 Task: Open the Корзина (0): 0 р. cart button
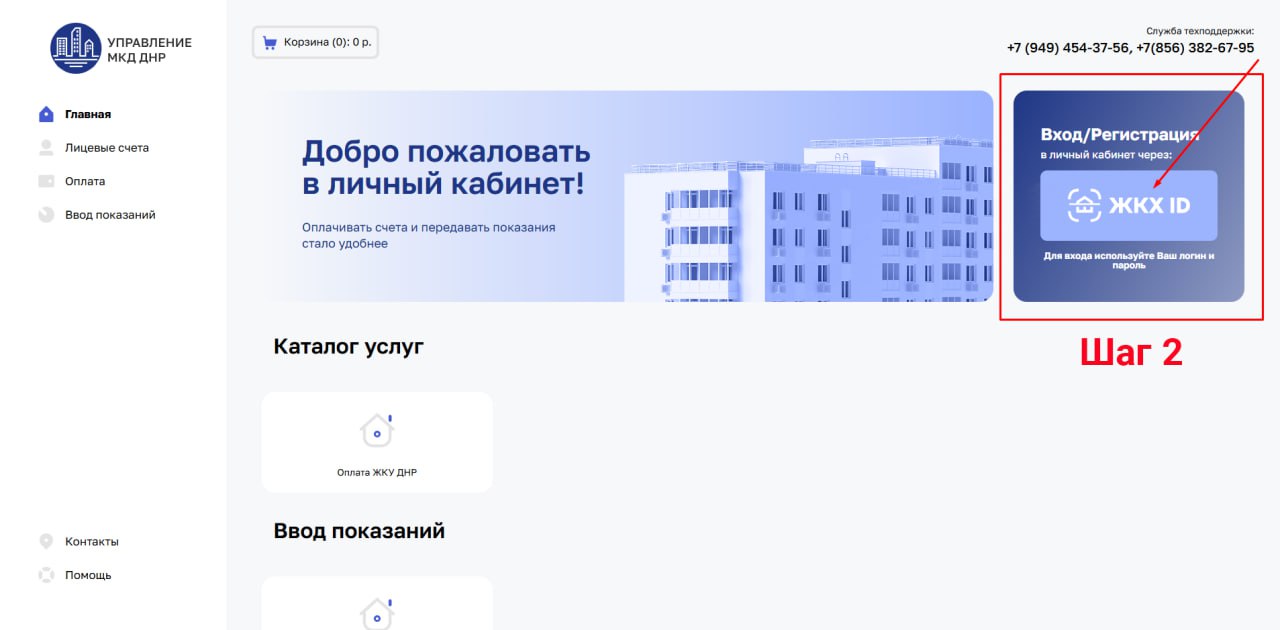coord(315,43)
